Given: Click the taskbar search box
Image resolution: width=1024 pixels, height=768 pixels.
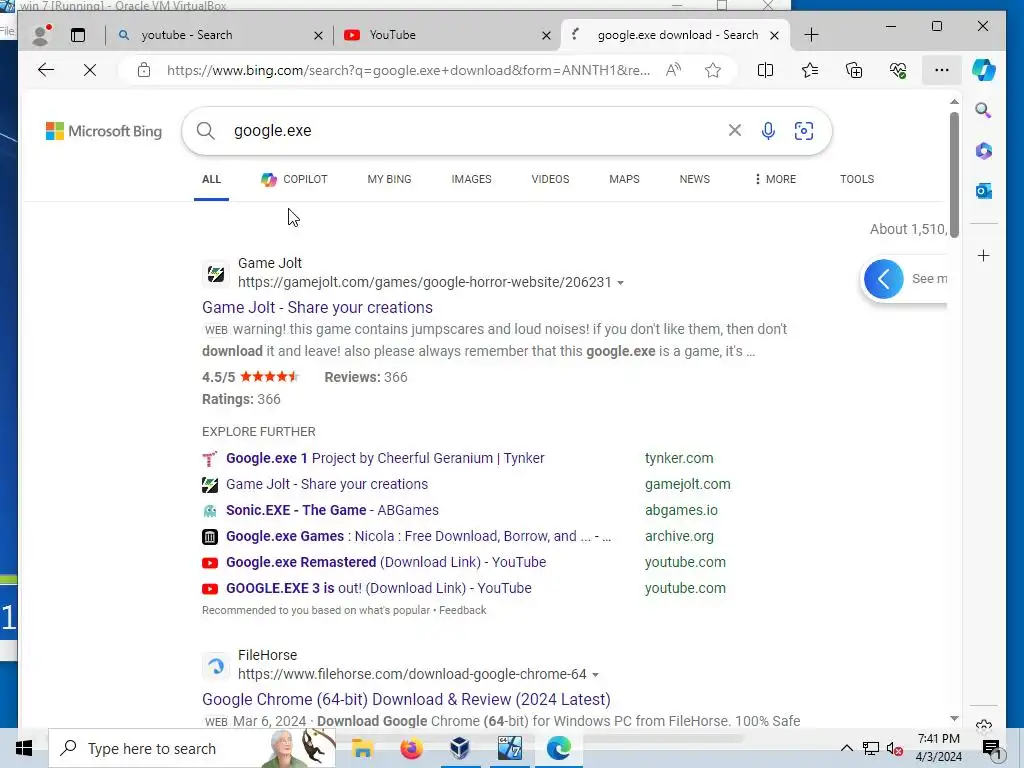Looking at the screenshot, I should coord(192,748).
